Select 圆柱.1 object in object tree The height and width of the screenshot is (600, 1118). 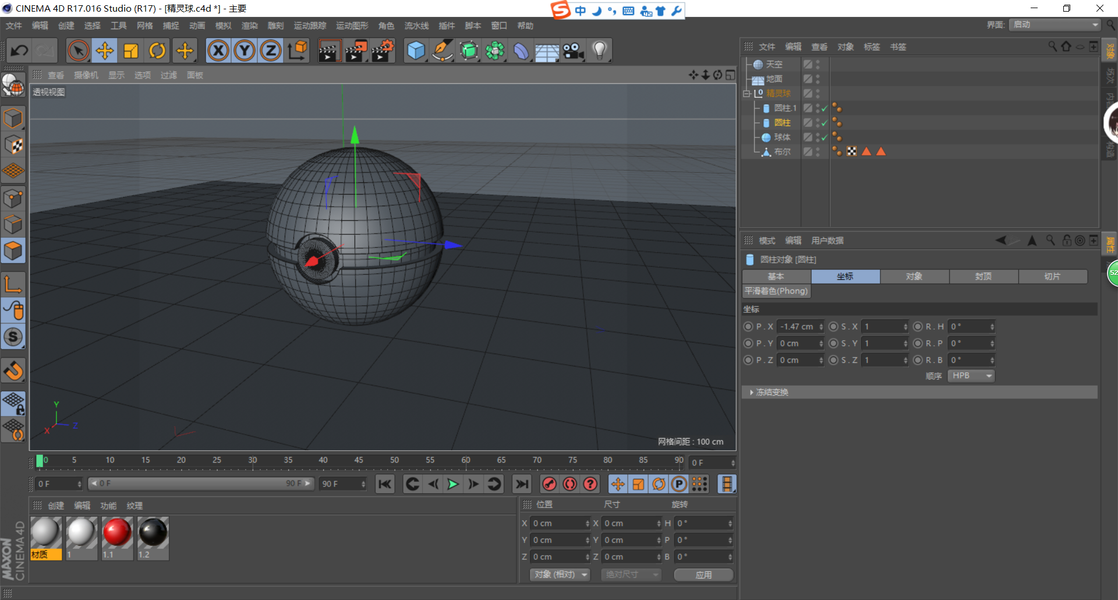(785, 108)
